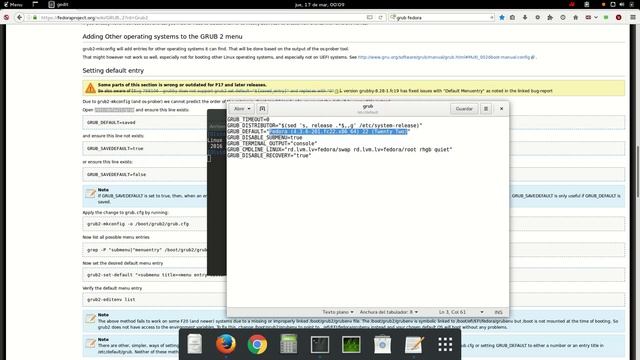This screenshot has height=360, width=640.
Task: Open the software store bag icon in dock
Action: click(382, 344)
